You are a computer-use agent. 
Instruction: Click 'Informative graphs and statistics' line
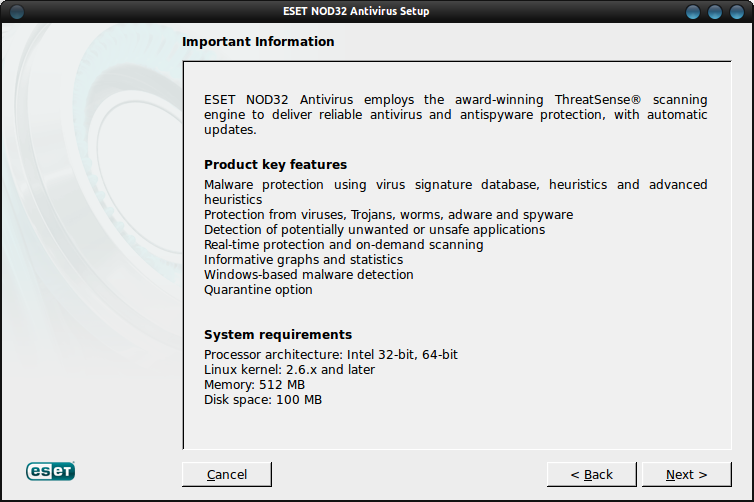(x=303, y=260)
